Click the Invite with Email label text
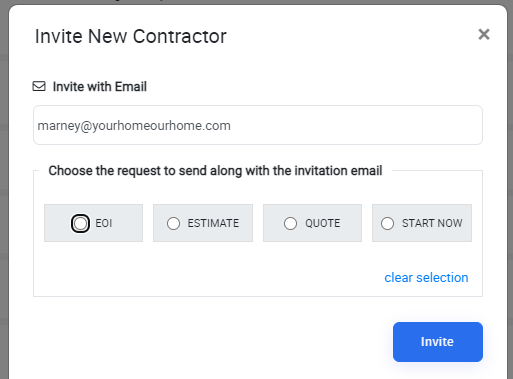513x379 pixels. (x=100, y=87)
